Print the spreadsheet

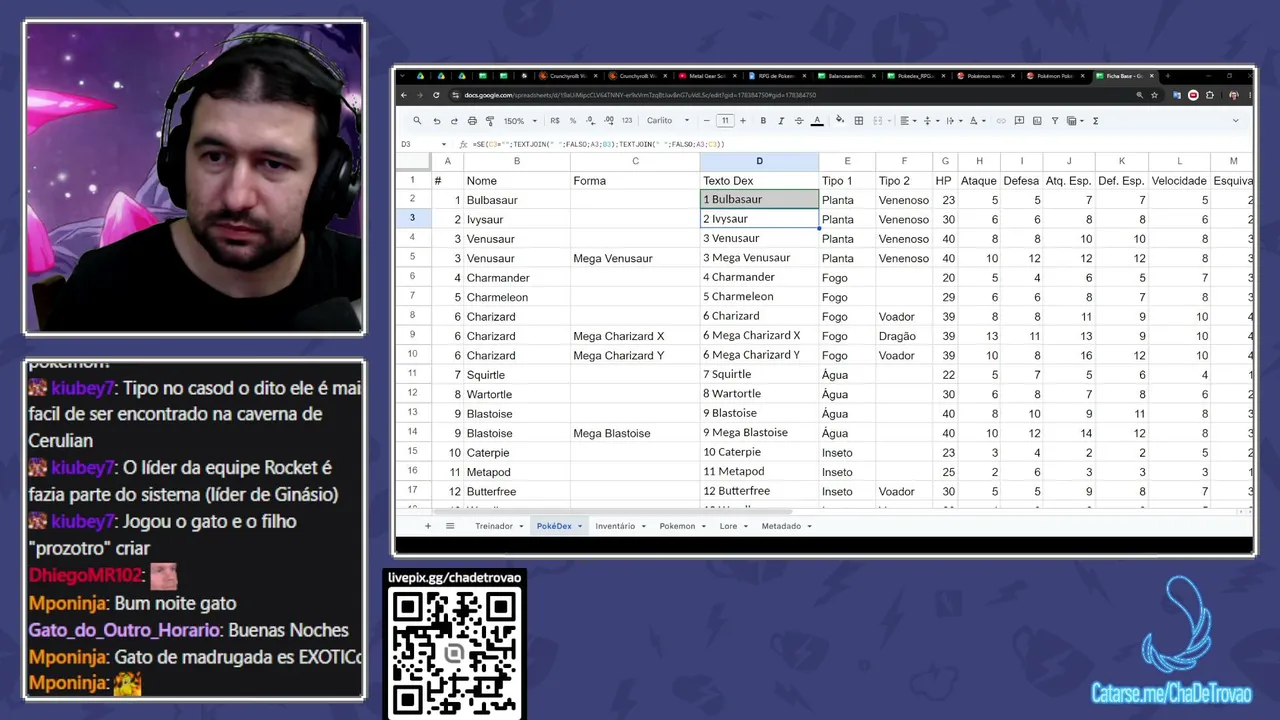click(x=472, y=121)
